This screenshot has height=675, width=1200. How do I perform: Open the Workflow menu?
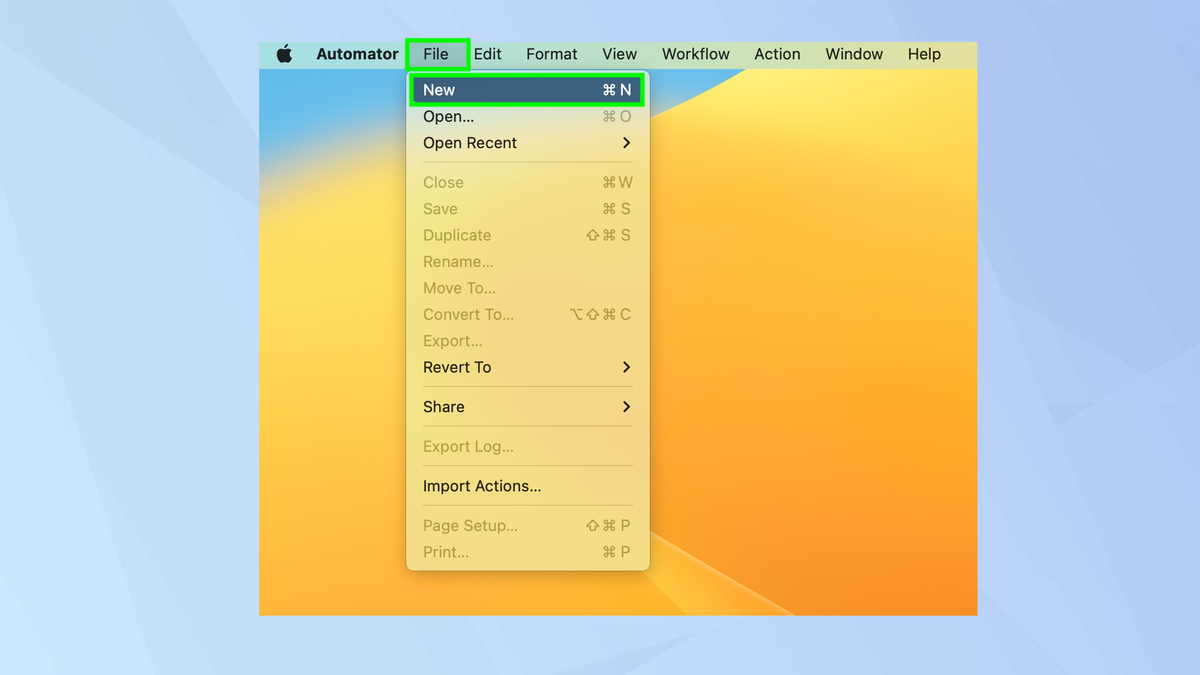click(696, 54)
